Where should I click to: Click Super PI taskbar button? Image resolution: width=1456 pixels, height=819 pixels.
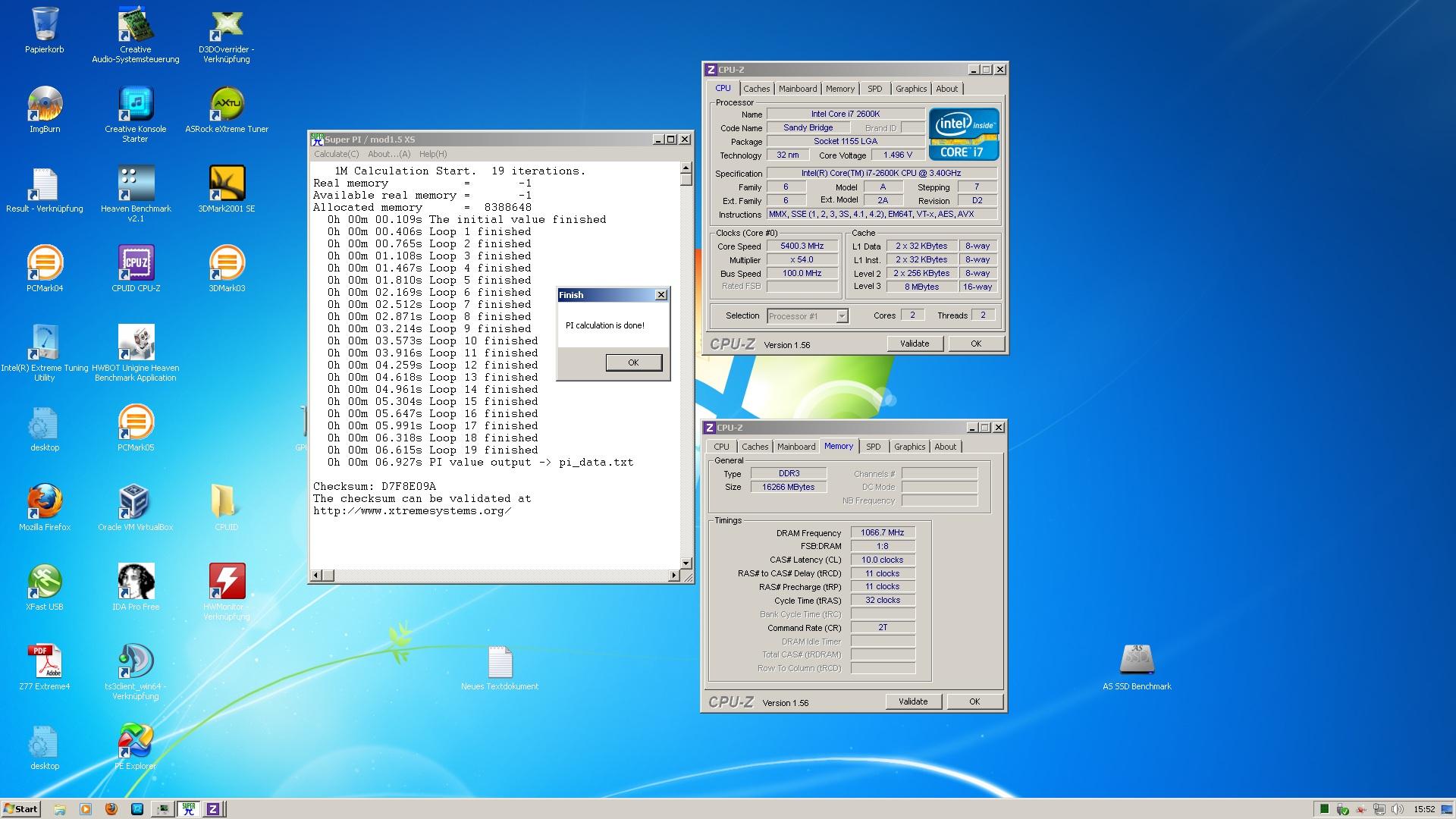(188, 809)
